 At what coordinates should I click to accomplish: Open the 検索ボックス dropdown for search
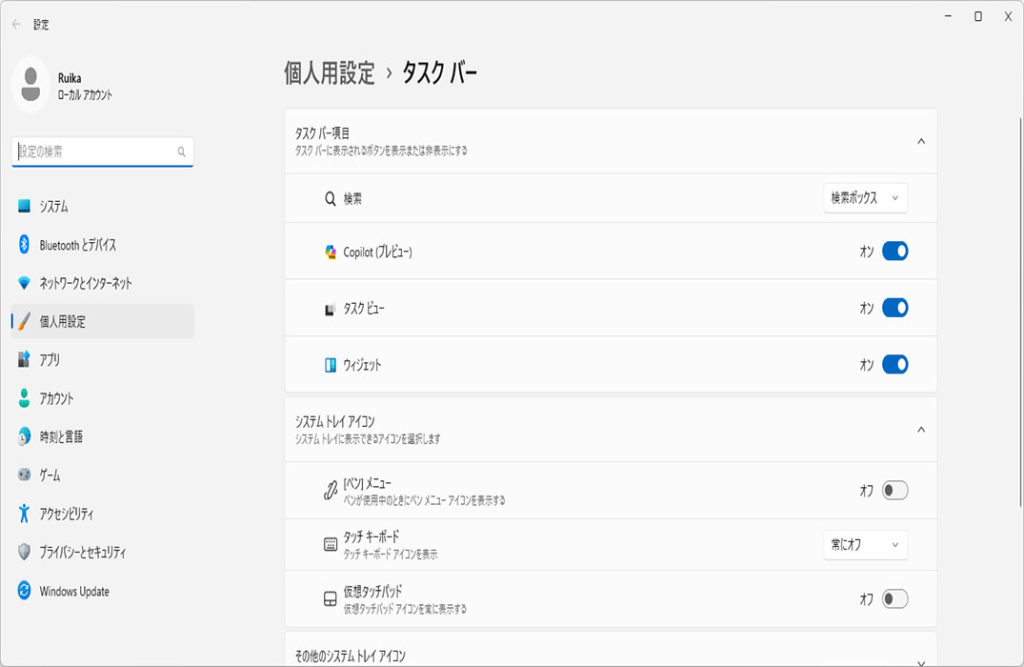[x=865, y=198]
